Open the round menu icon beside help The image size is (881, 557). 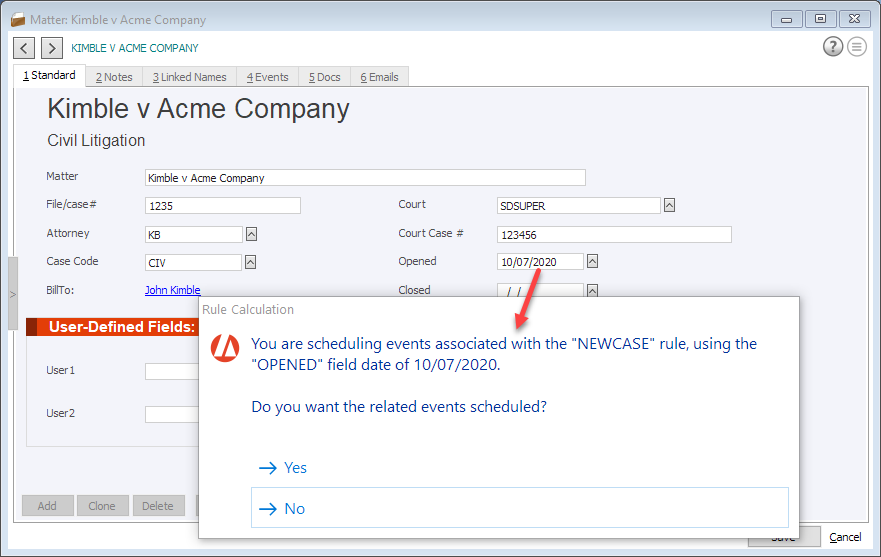click(x=857, y=47)
